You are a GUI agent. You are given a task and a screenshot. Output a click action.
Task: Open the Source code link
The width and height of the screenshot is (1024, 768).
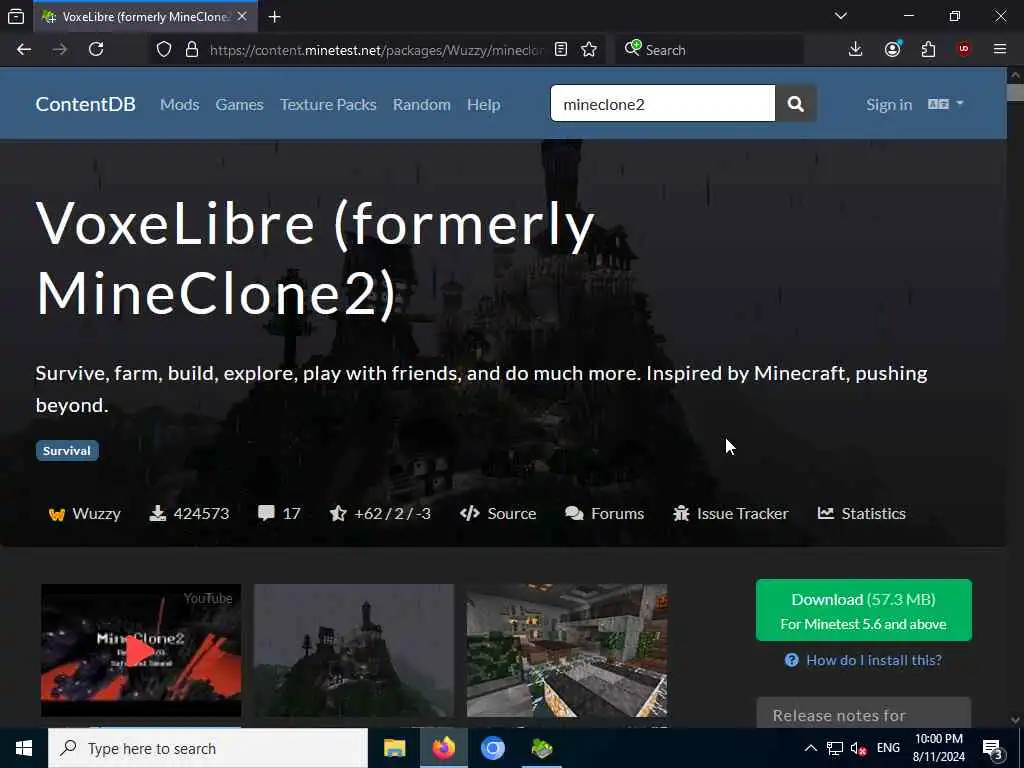[x=498, y=513]
